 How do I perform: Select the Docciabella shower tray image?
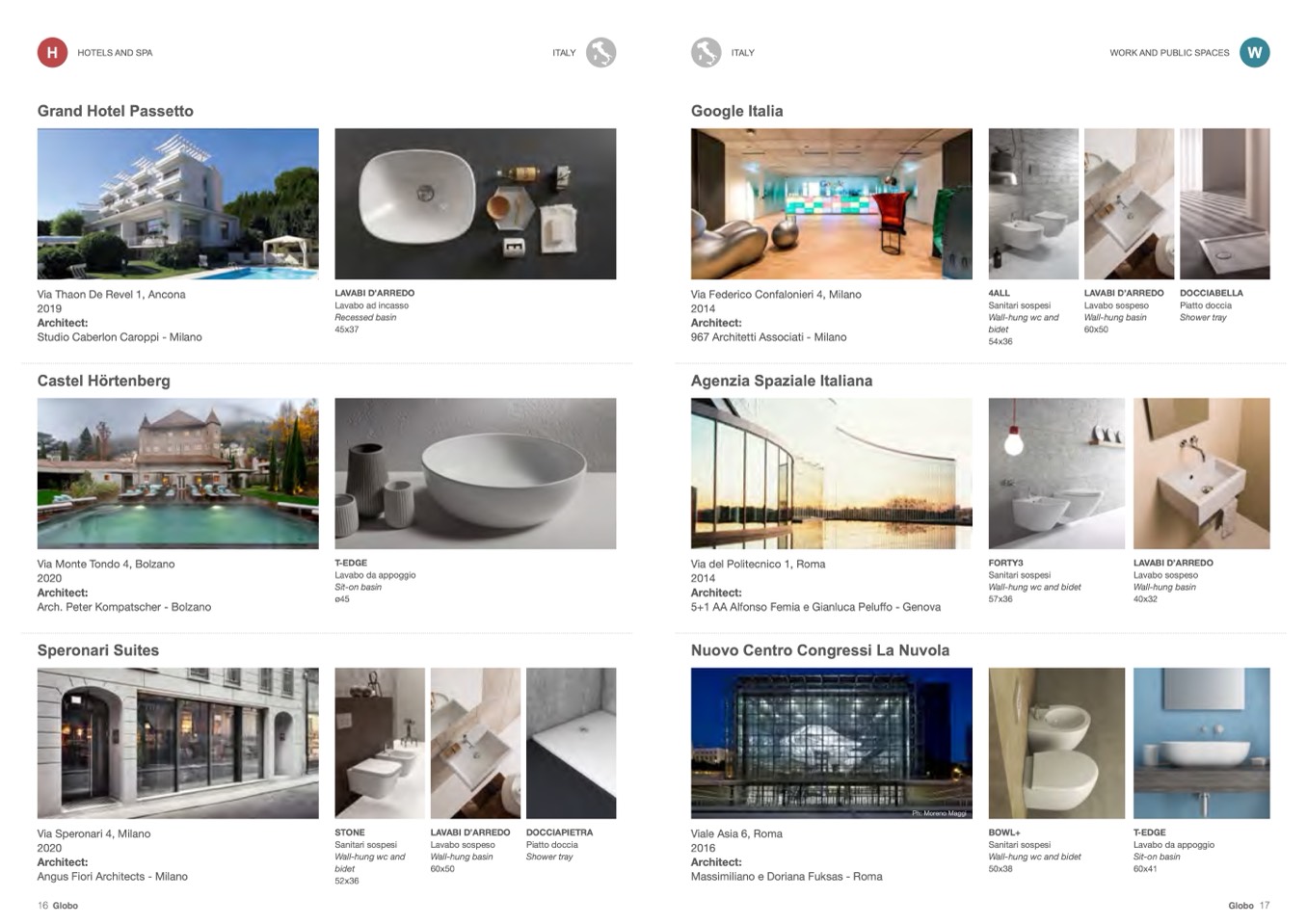click(1224, 204)
